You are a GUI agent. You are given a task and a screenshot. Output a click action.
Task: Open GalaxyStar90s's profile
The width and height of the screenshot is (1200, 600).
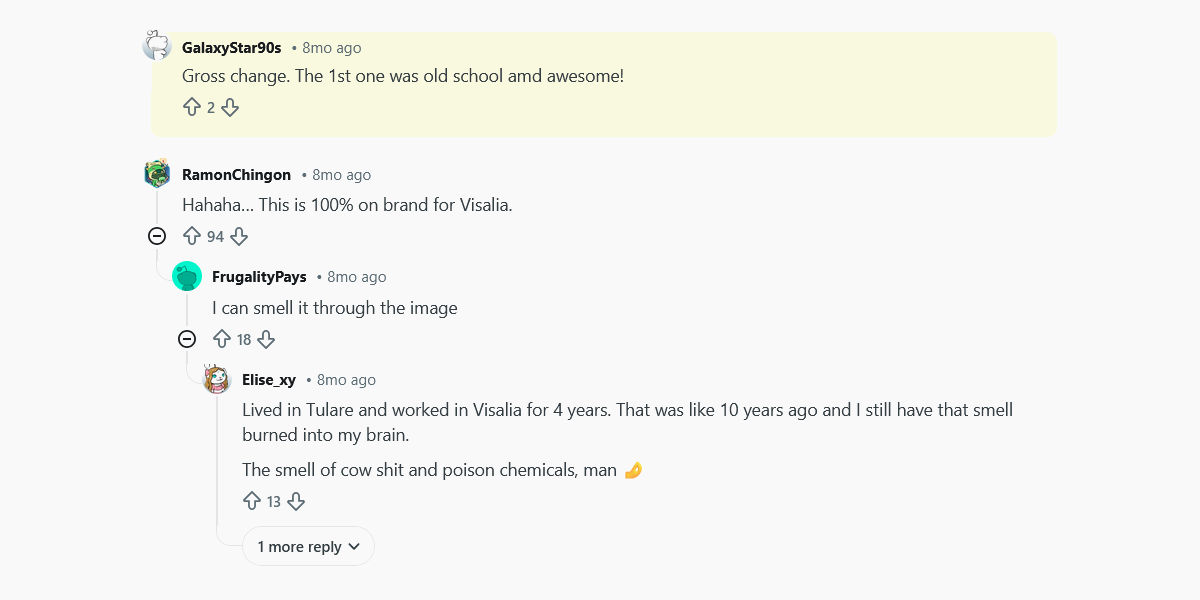(229, 47)
